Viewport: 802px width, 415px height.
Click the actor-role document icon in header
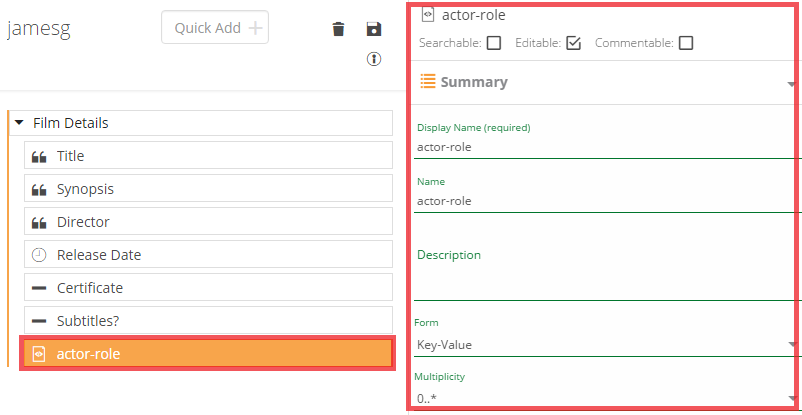click(x=427, y=14)
